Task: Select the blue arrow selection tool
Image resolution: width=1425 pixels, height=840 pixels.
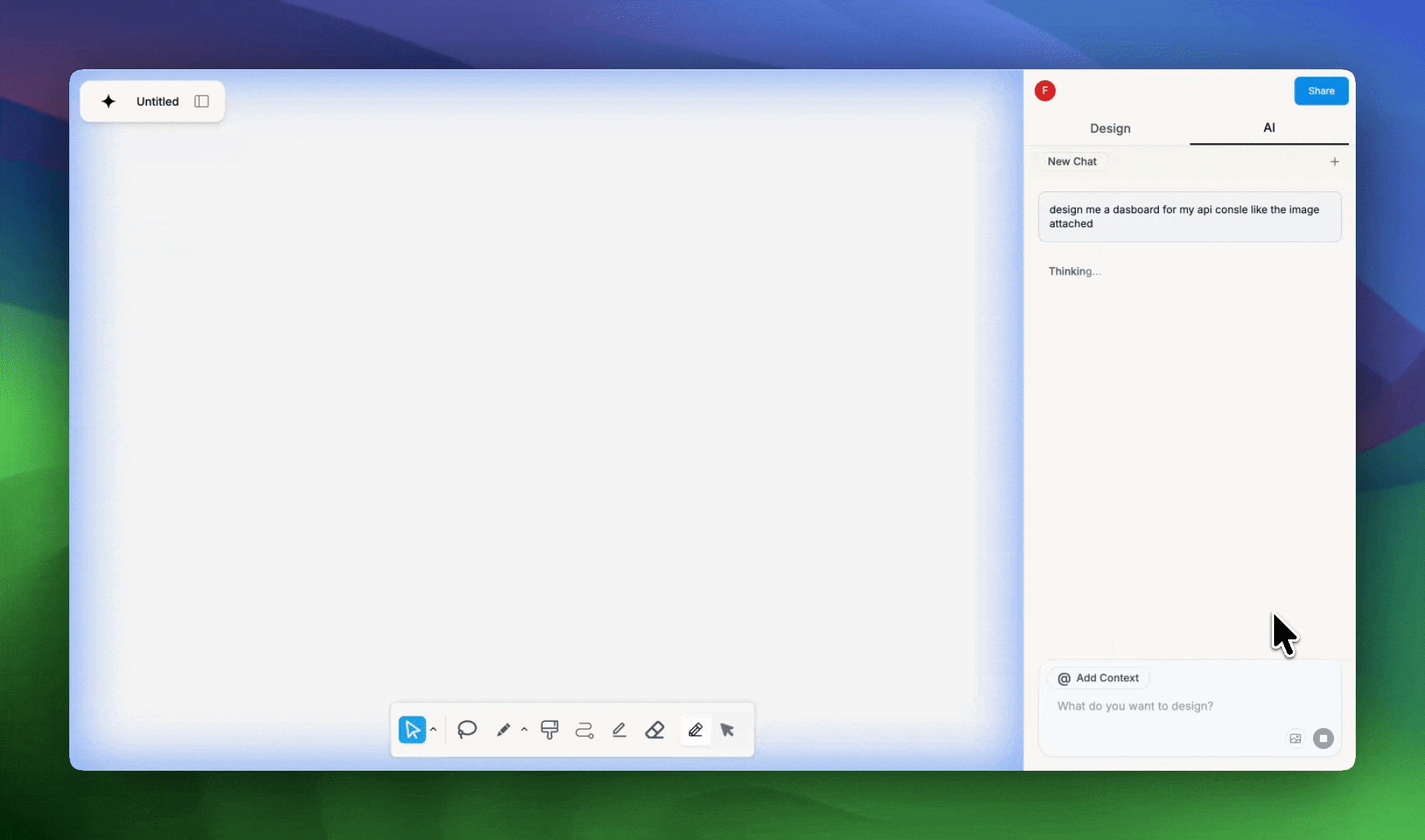Action: [x=412, y=730]
